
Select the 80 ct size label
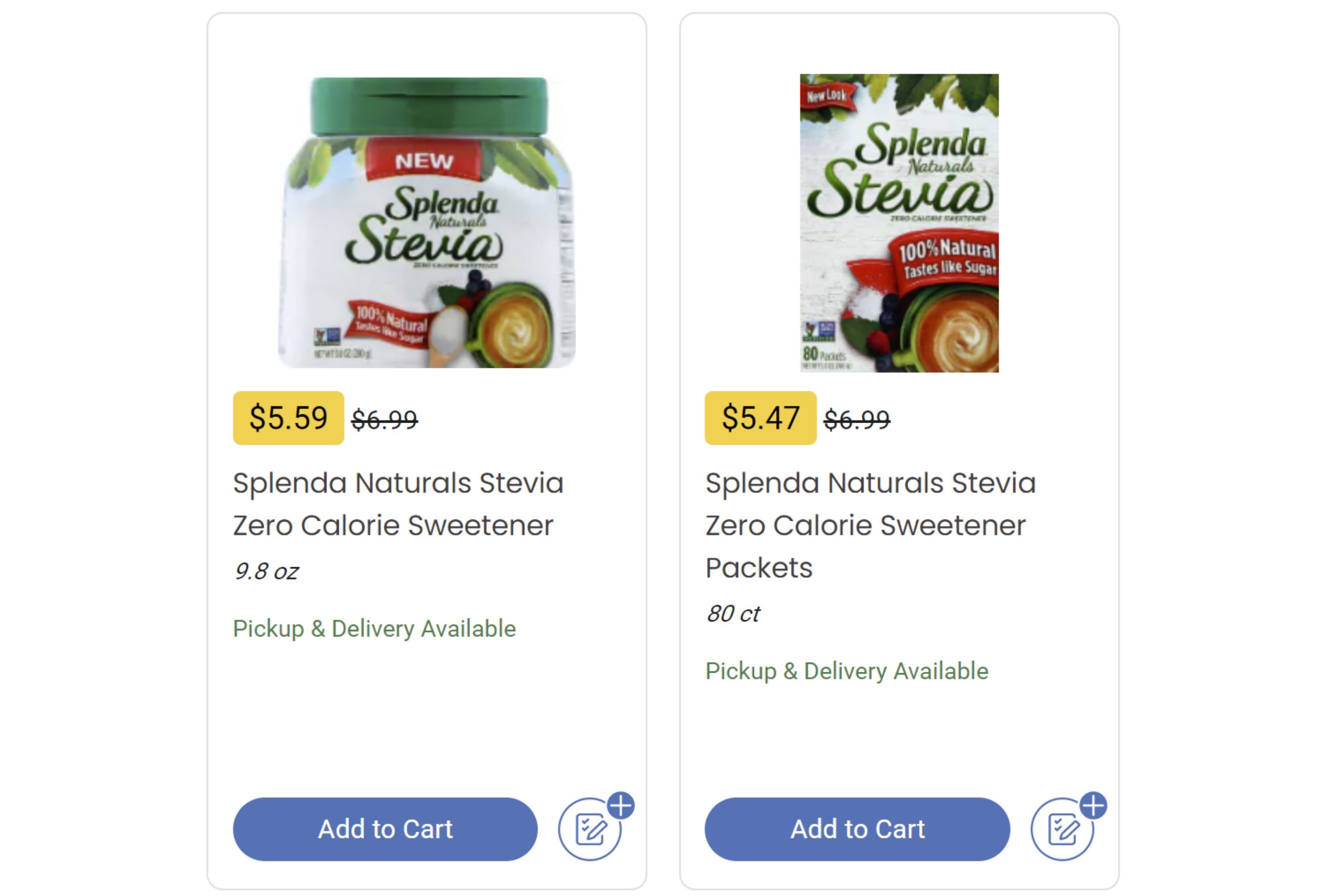coord(733,614)
